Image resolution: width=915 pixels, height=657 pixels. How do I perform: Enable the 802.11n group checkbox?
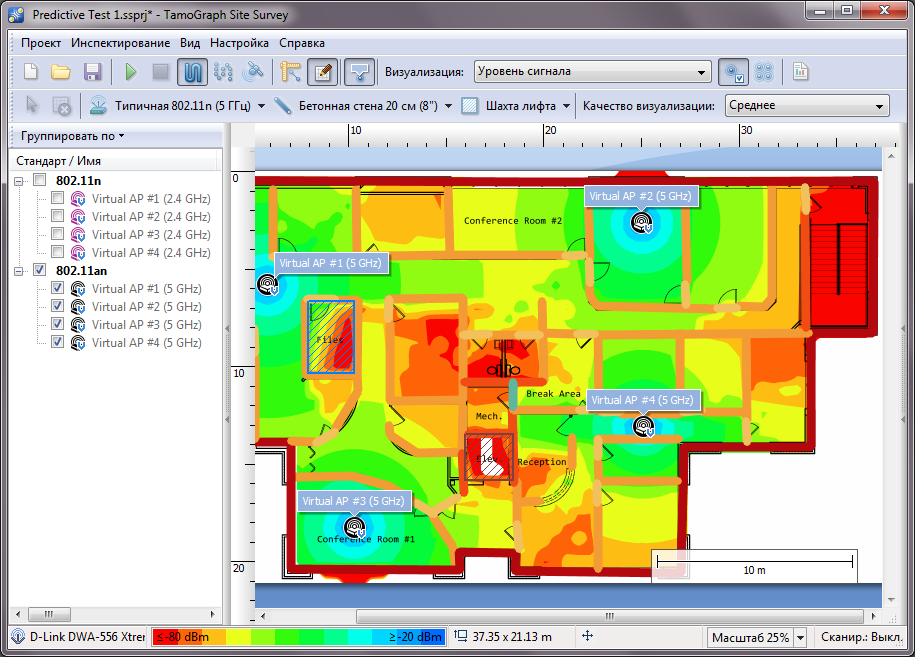[40, 180]
